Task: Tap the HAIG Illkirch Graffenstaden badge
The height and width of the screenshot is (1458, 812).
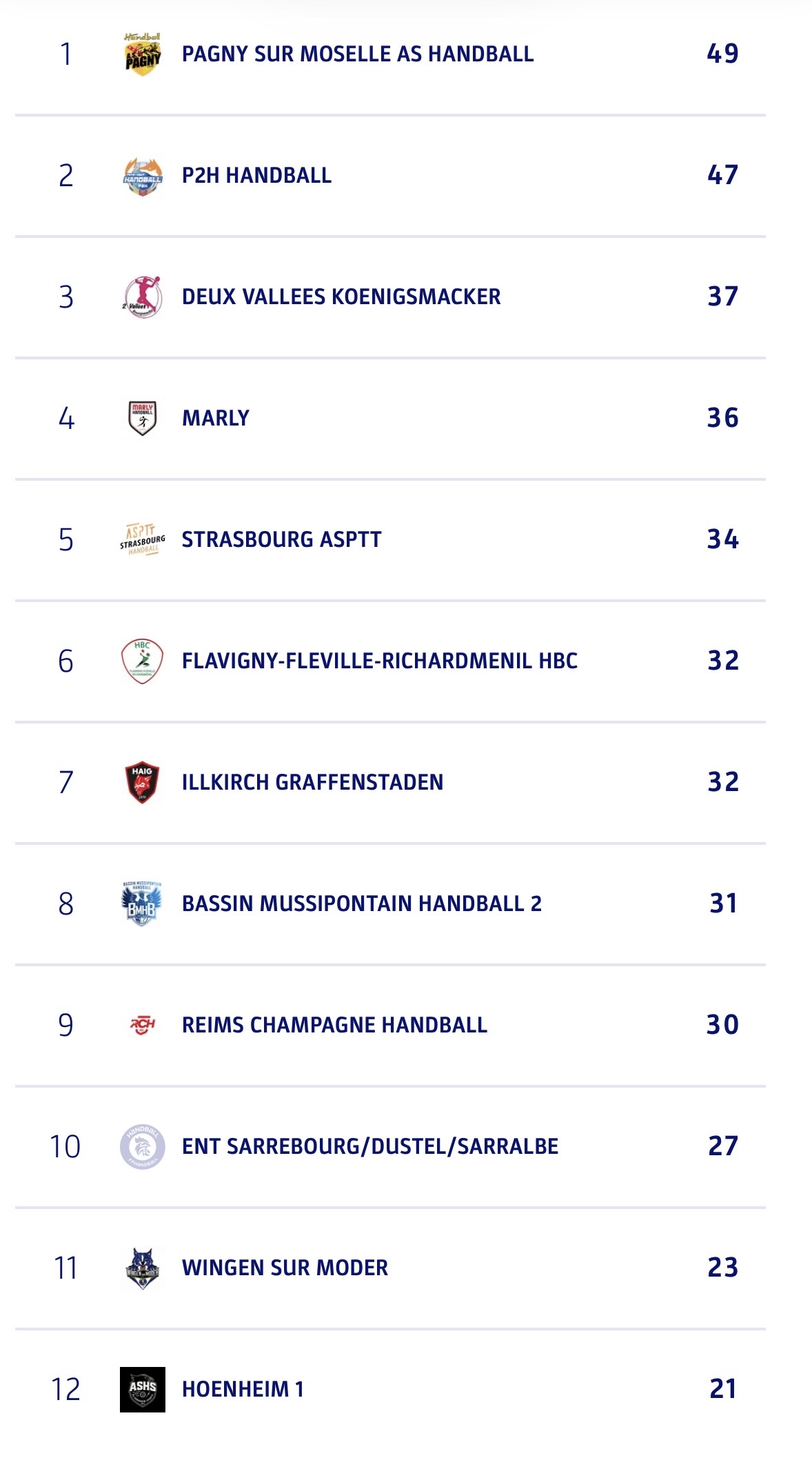Action: coord(143,782)
